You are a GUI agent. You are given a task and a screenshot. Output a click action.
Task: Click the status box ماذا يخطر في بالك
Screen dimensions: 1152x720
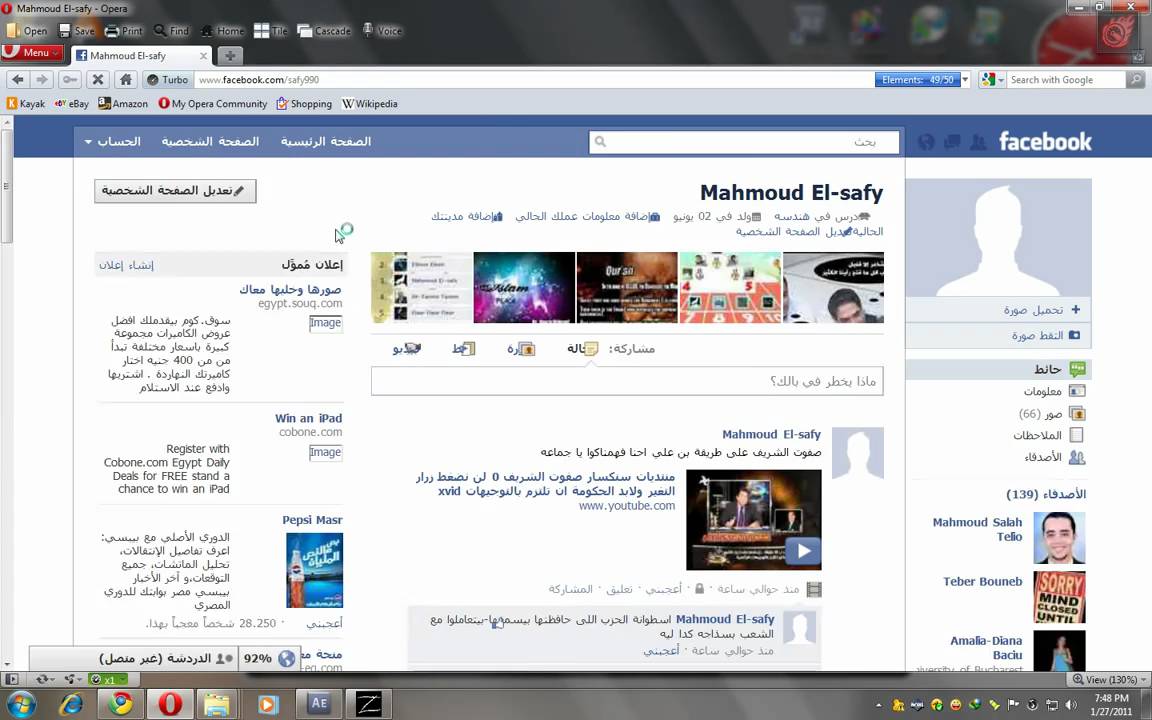click(x=627, y=381)
